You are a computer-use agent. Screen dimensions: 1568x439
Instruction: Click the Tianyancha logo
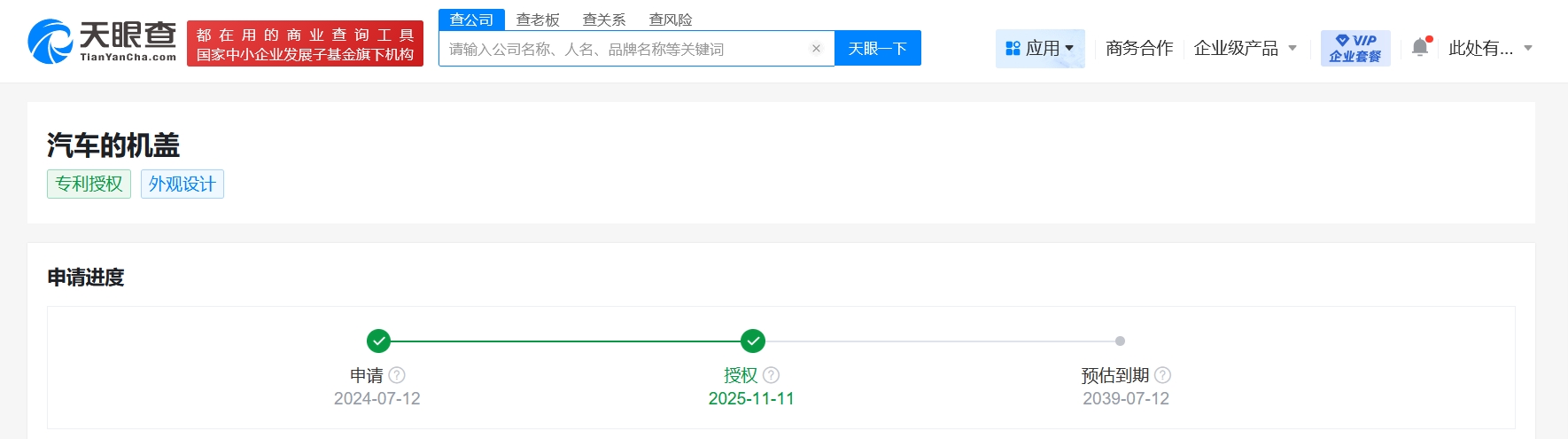tap(102, 42)
